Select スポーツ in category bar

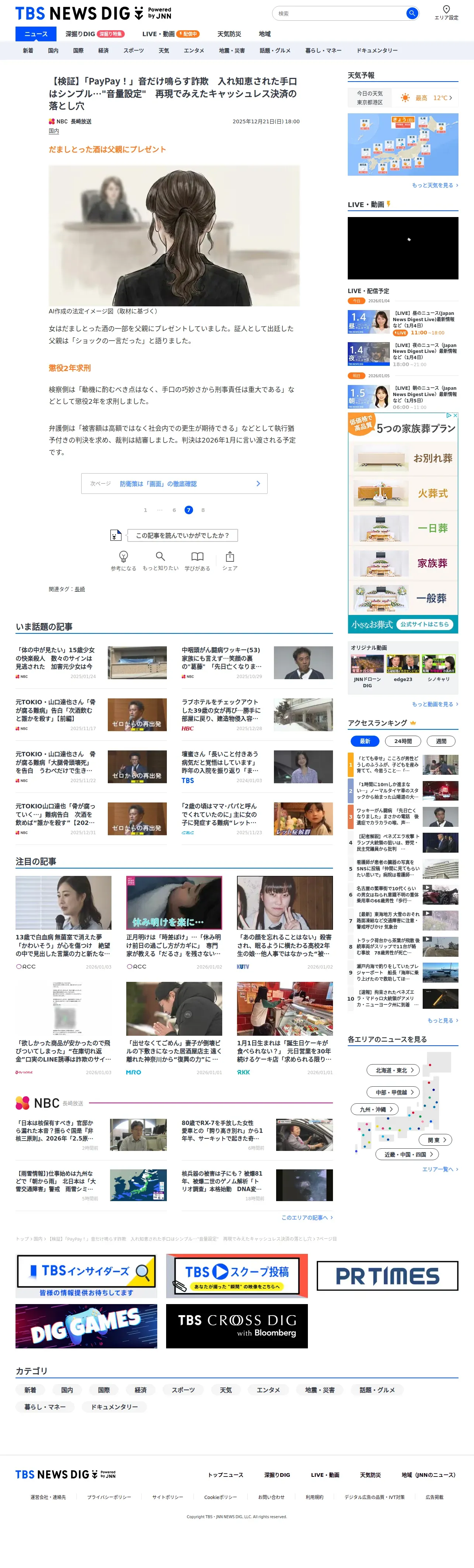tap(133, 51)
